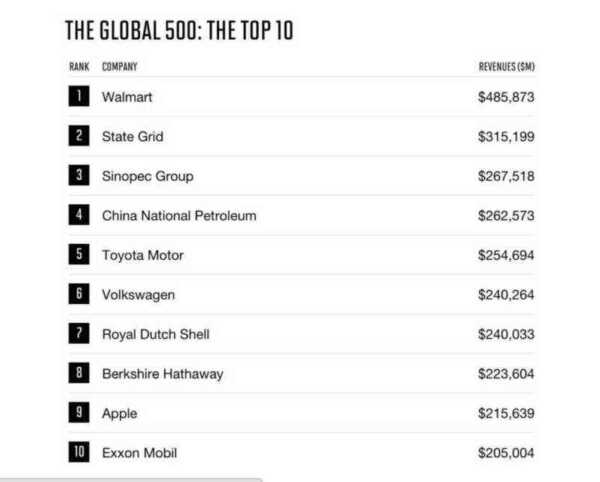The image size is (600, 482).
Task: Open the Toyota Motor entry
Action: [142, 255]
